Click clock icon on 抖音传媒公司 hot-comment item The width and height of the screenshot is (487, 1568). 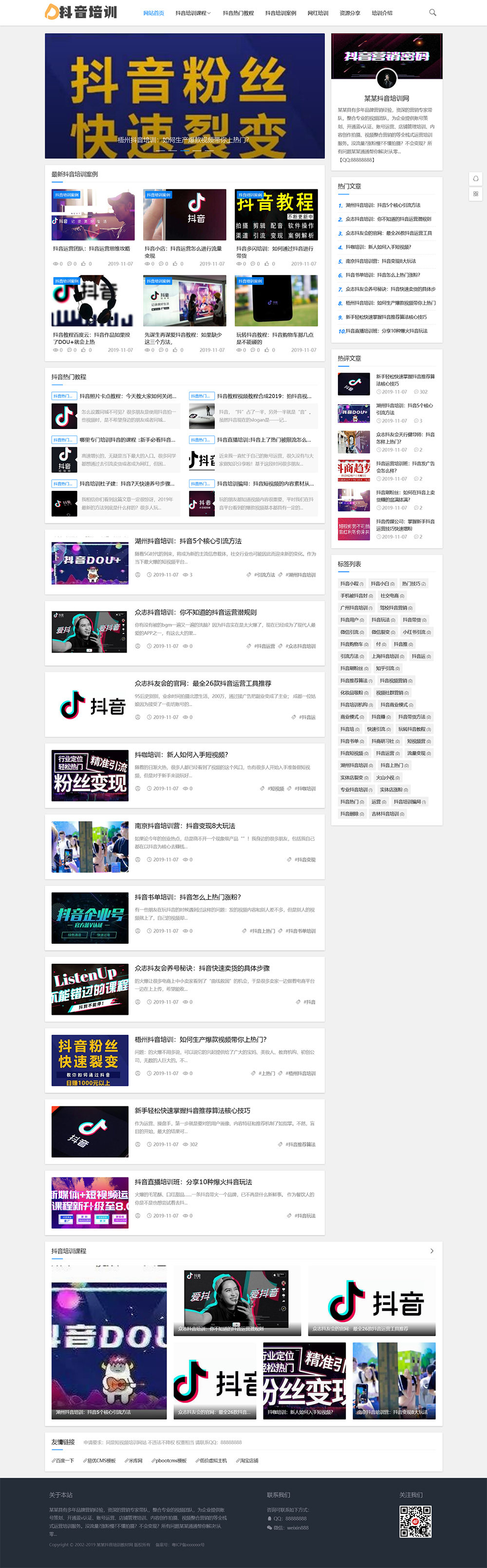pyautogui.click(x=379, y=537)
